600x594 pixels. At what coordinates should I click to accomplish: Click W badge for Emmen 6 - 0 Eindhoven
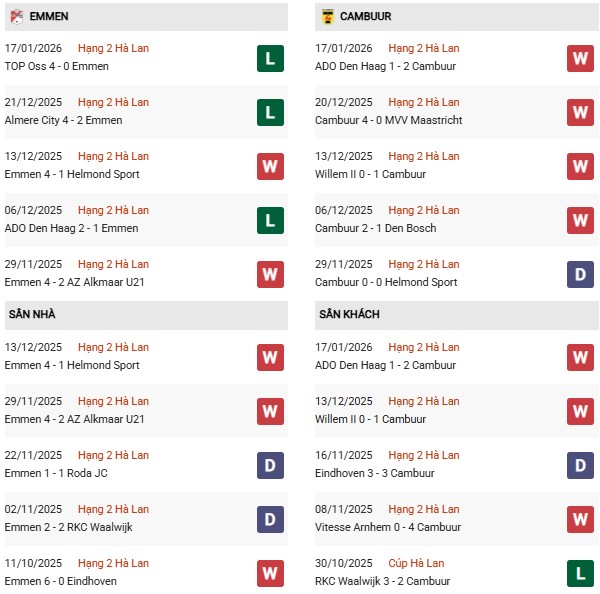pos(269,572)
